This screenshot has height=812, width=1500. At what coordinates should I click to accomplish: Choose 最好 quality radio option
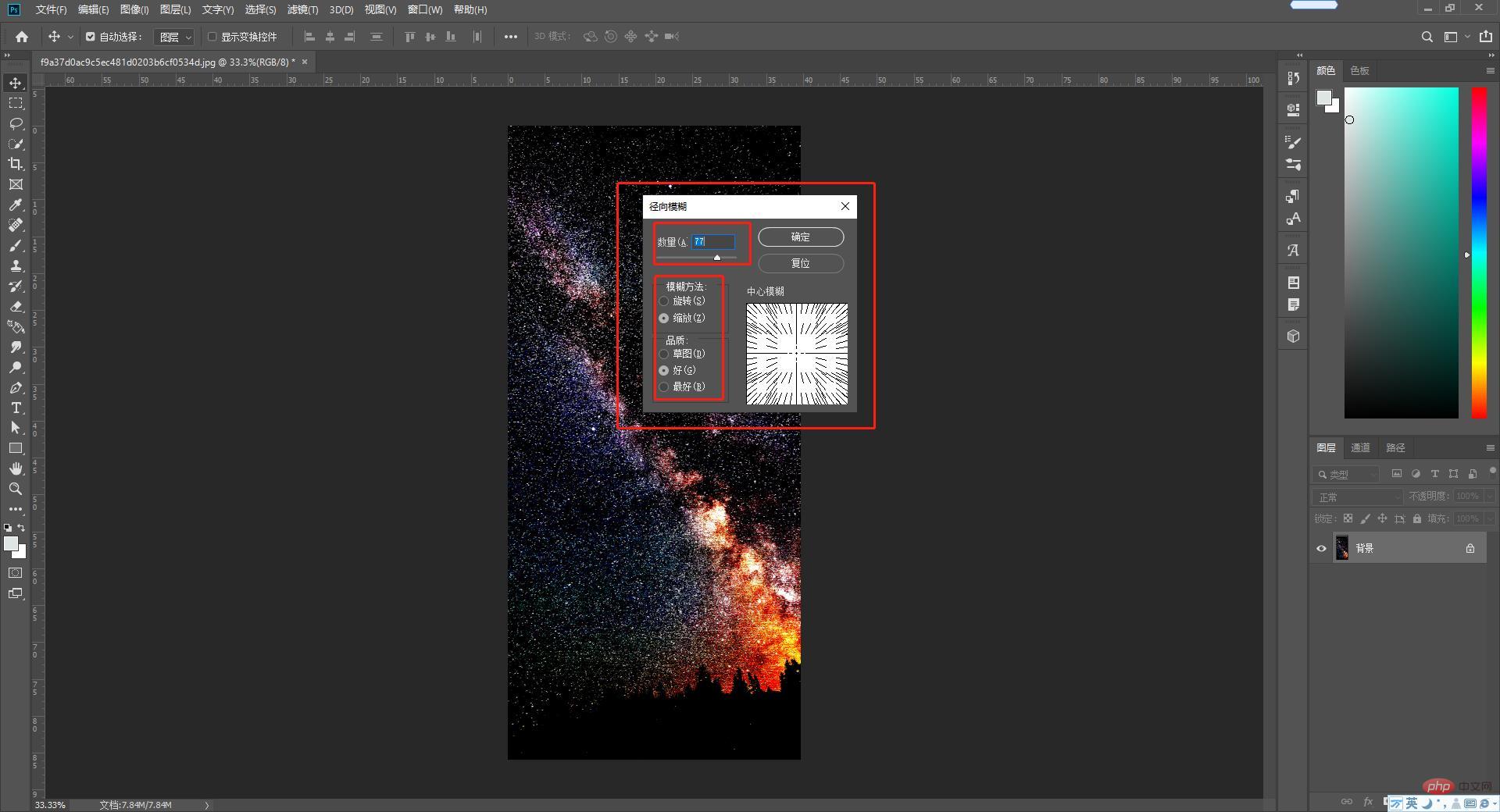(x=664, y=387)
